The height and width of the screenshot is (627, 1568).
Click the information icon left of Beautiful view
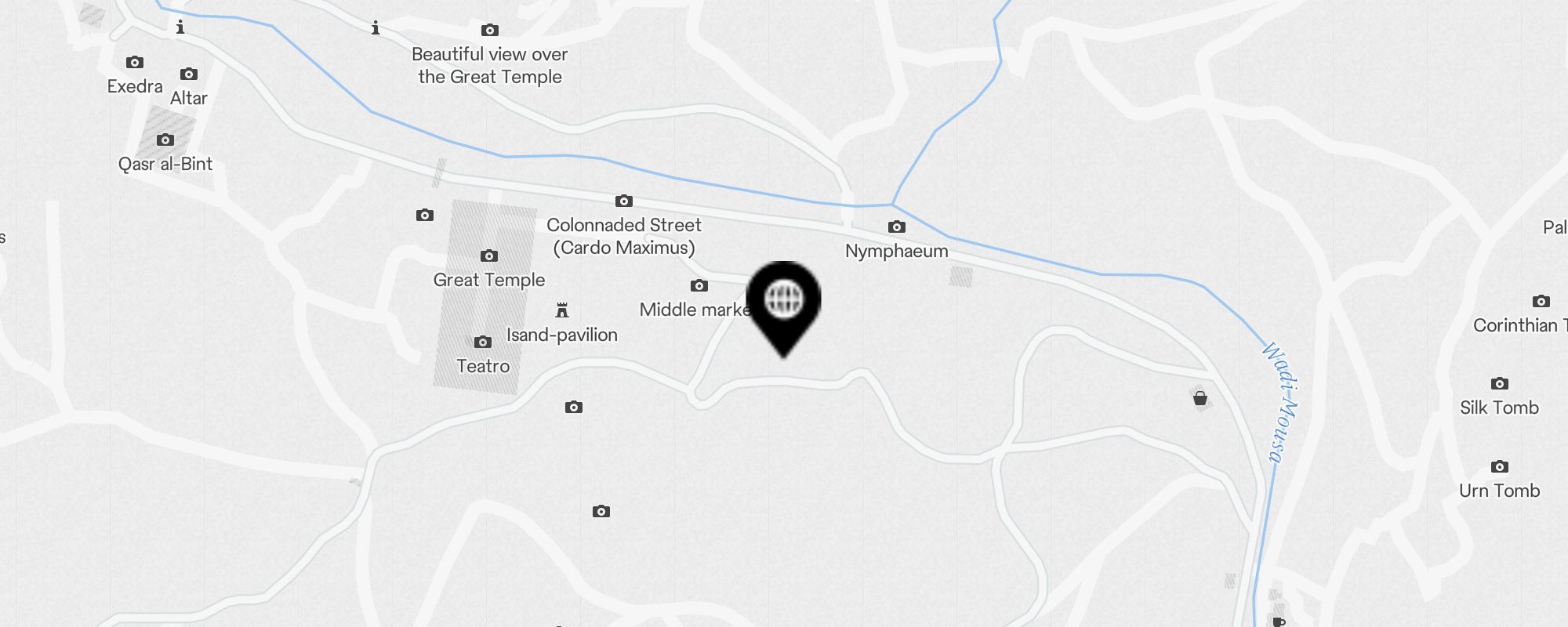376,28
